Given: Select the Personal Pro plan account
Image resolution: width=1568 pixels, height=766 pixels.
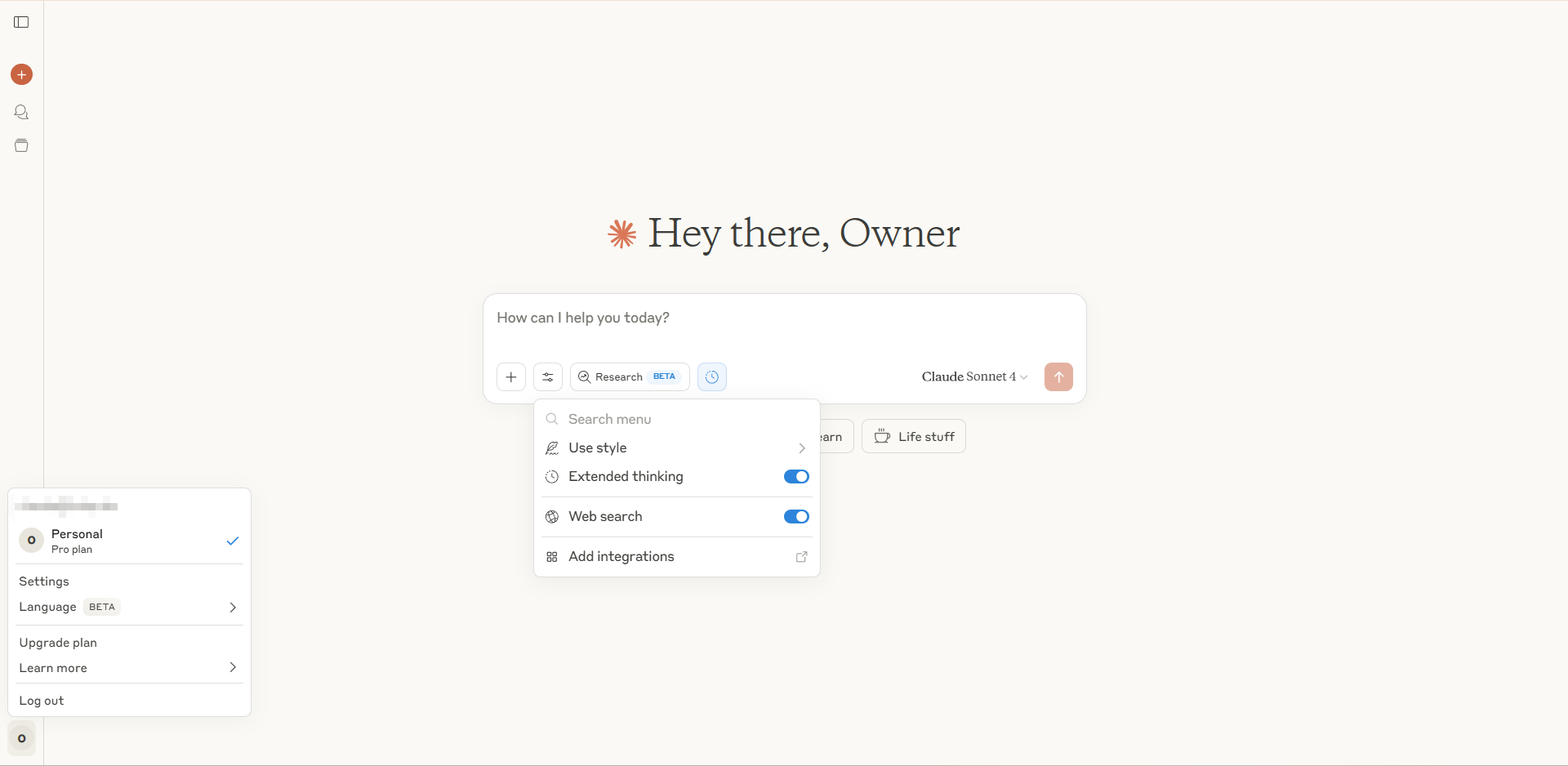Looking at the screenshot, I should click(x=129, y=541).
